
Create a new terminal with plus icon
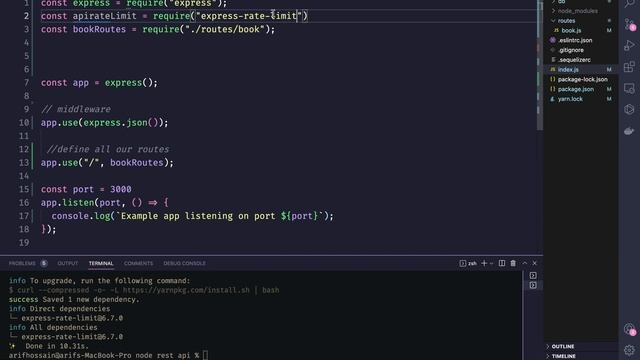(484, 263)
